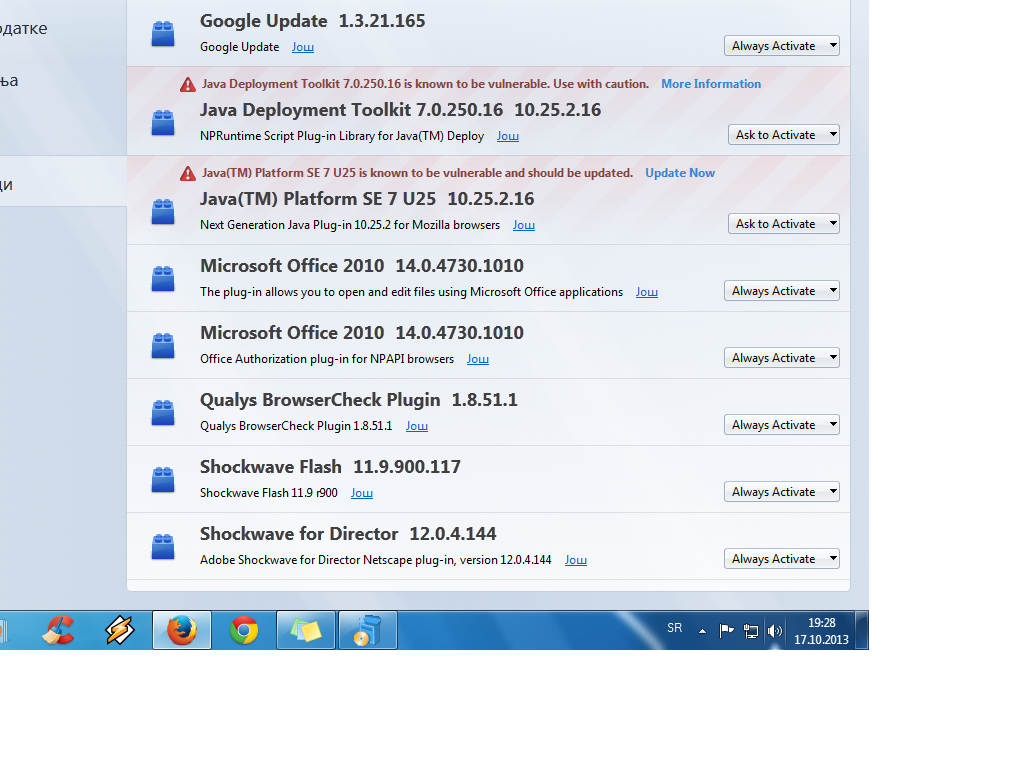Launch Google Chrome from the taskbar
Screen dimensions: 1024x768
pos(244,630)
